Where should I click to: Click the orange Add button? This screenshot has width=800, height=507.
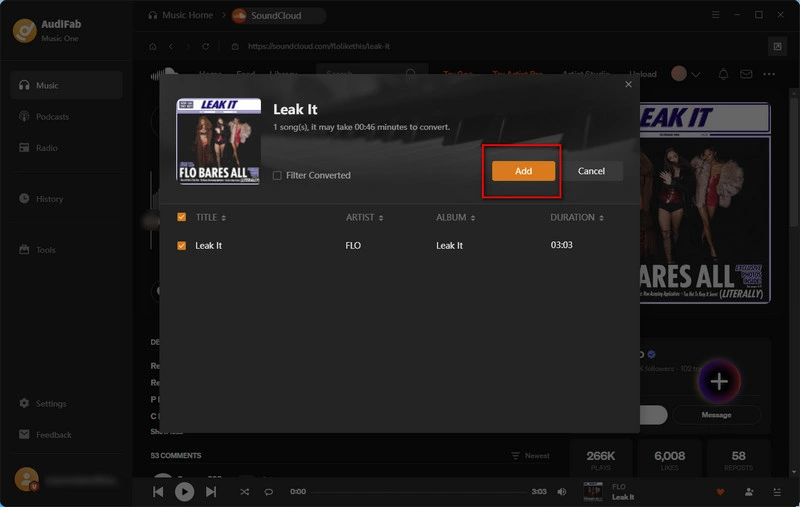523,171
